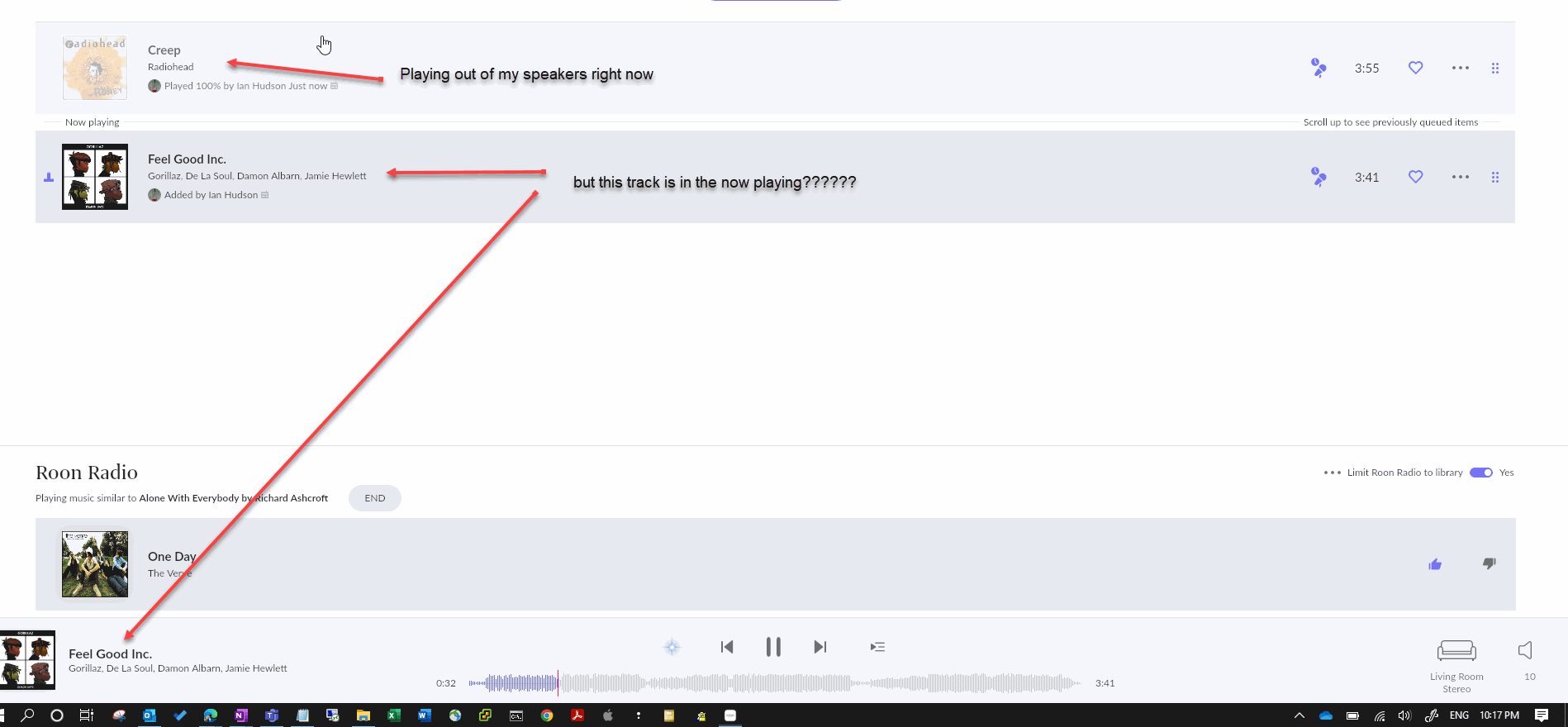Toggle Limit Roon Radio to library switch
Screen dimensions: 1568x727
(1480, 473)
